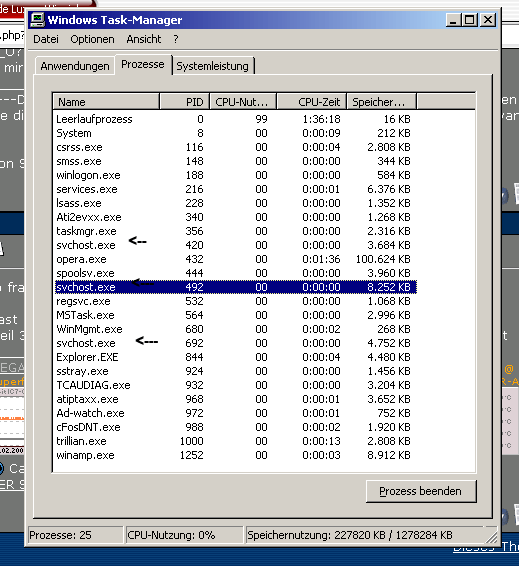Open the Ansicht menu
519x566 pixels.
[x=144, y=39]
